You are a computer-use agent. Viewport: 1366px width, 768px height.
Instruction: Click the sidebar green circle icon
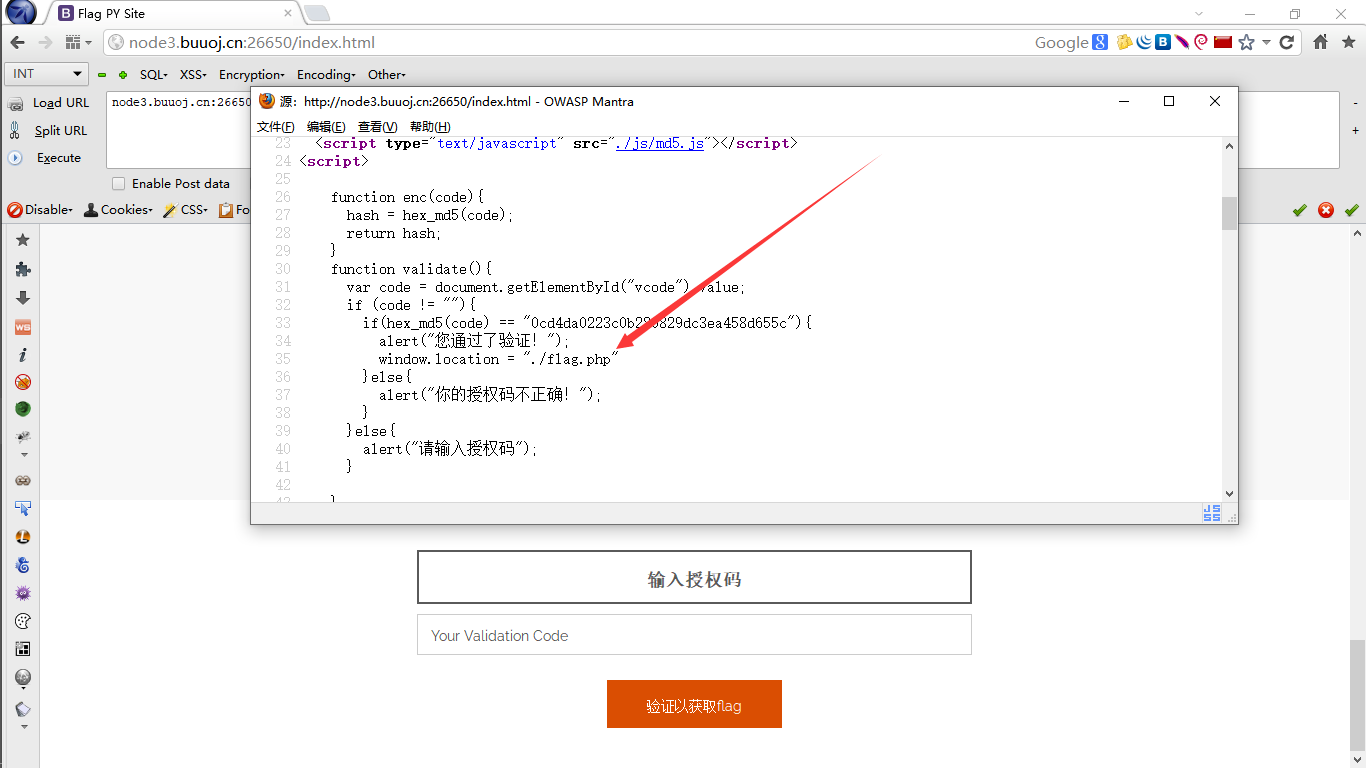tap(23, 409)
